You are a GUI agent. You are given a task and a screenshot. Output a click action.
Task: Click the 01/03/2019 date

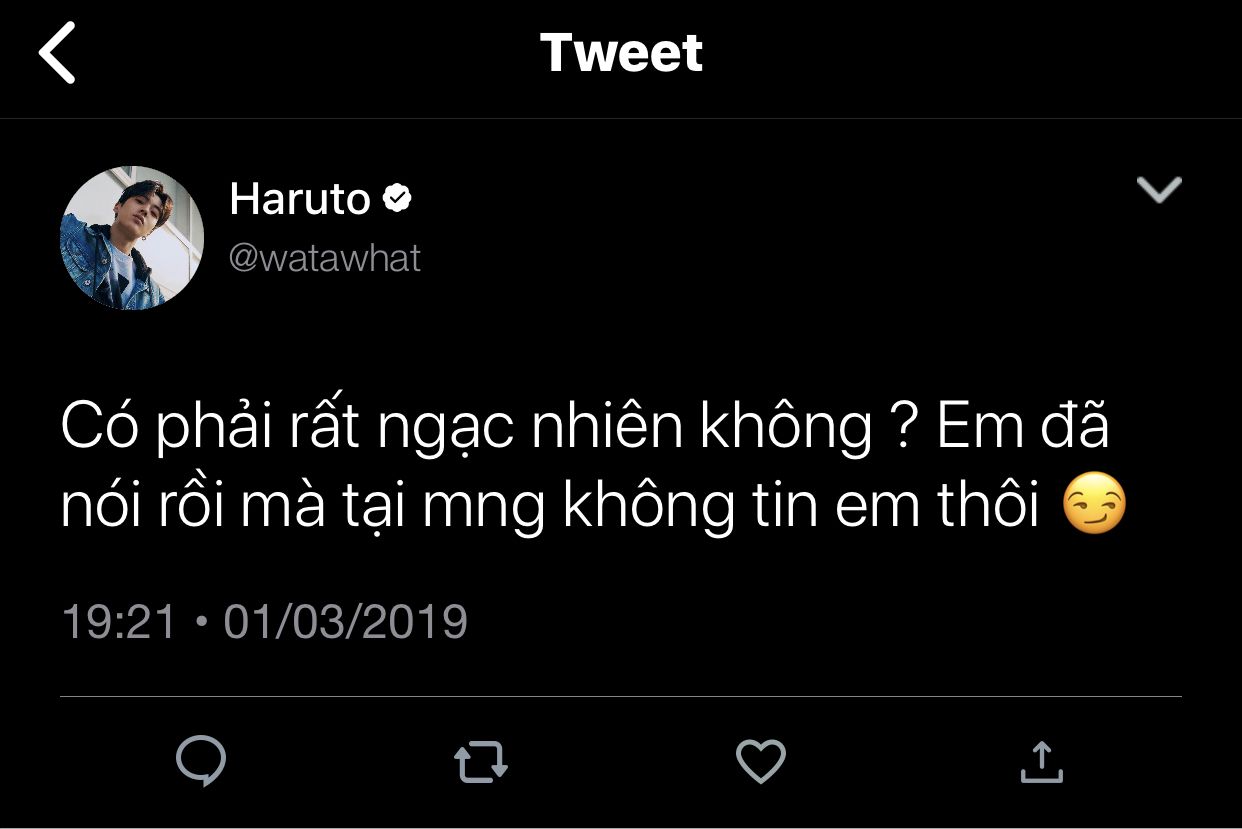click(345, 621)
